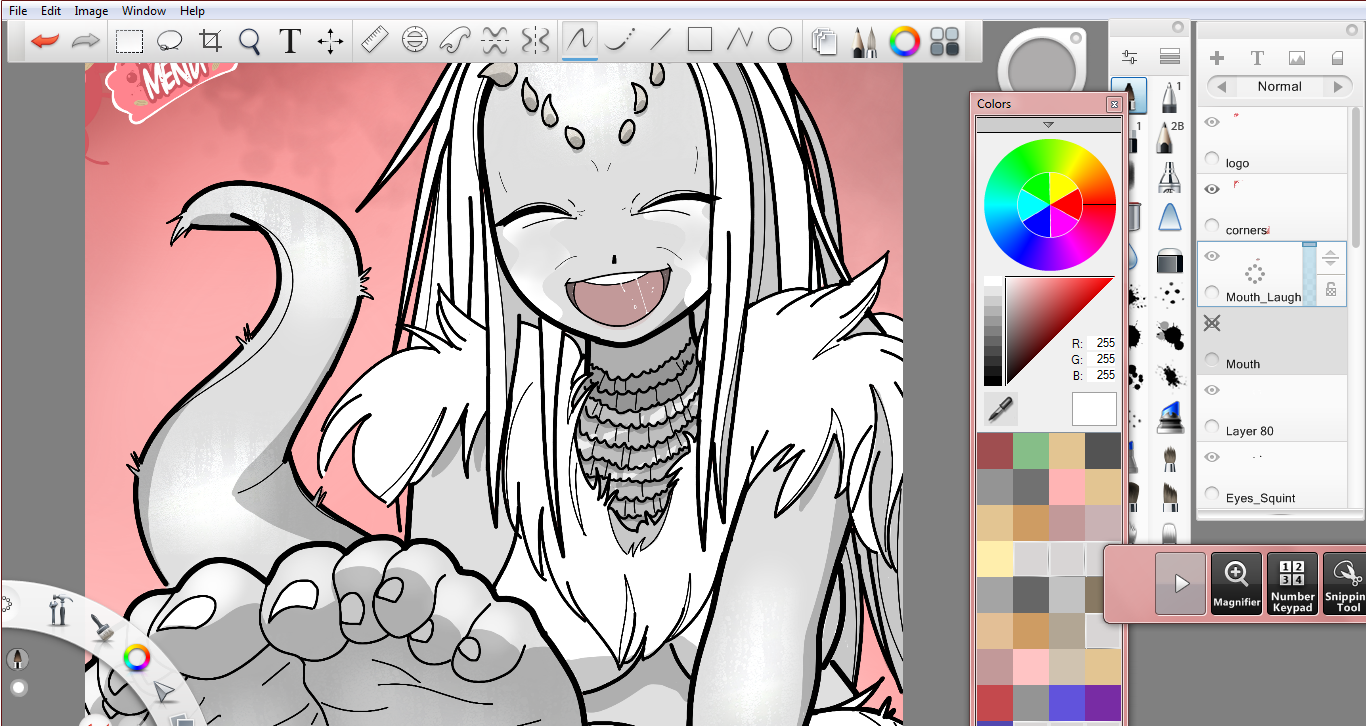Enable the Ruler guide

374,41
